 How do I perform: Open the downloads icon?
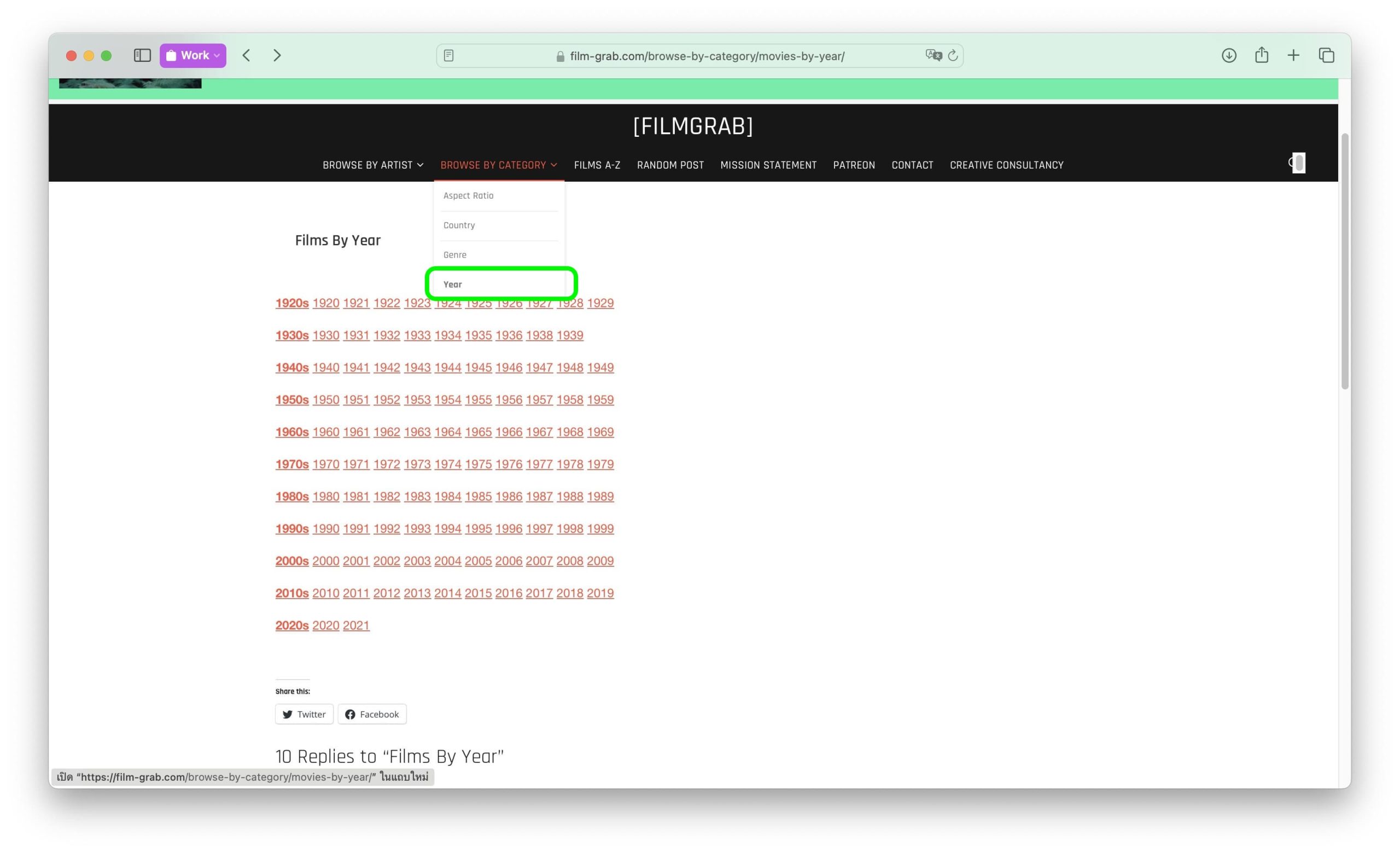[x=1229, y=55]
